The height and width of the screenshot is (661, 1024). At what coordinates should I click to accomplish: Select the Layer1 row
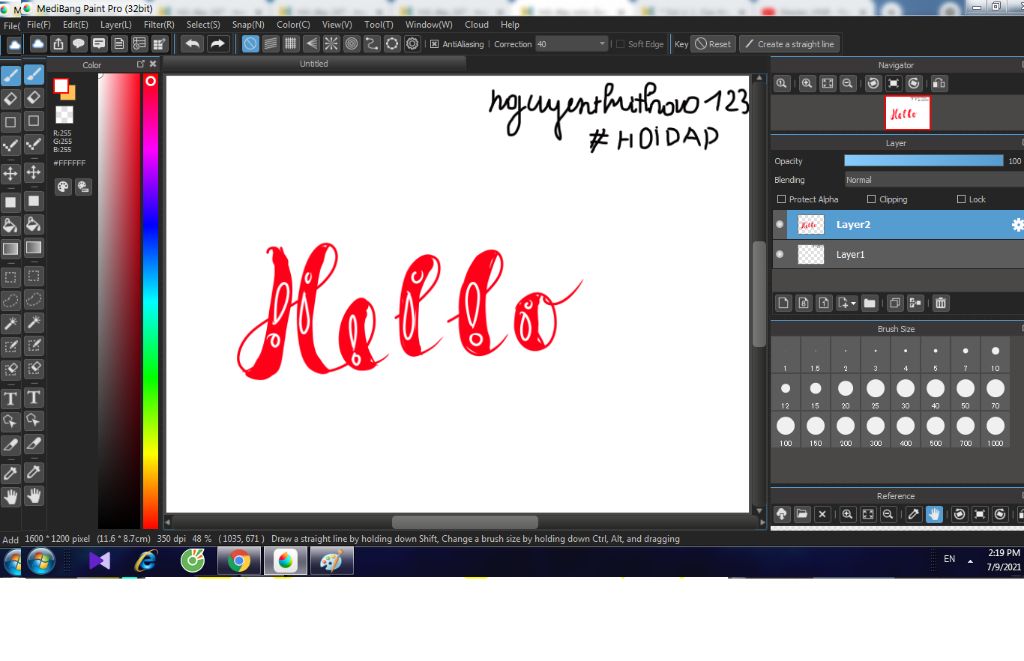pyautogui.click(x=899, y=254)
